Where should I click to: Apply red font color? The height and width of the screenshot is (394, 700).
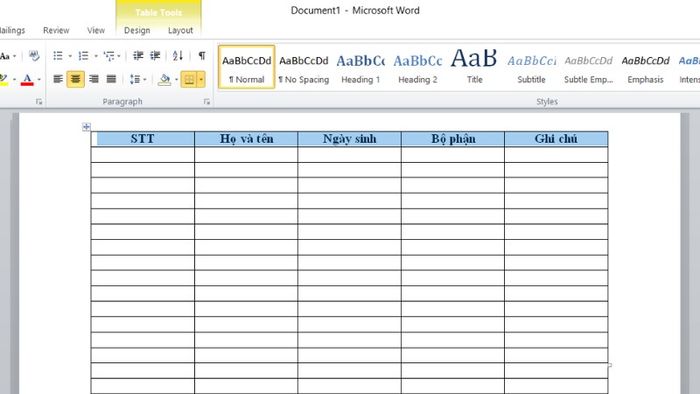pos(27,79)
